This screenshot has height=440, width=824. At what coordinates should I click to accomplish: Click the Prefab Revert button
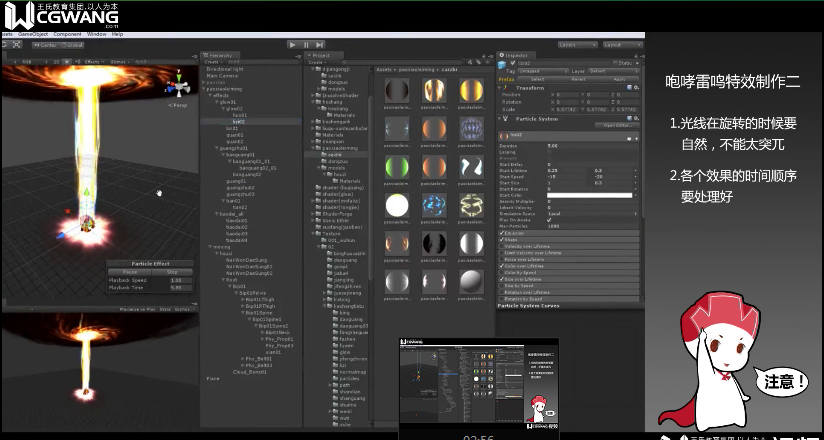pos(579,79)
